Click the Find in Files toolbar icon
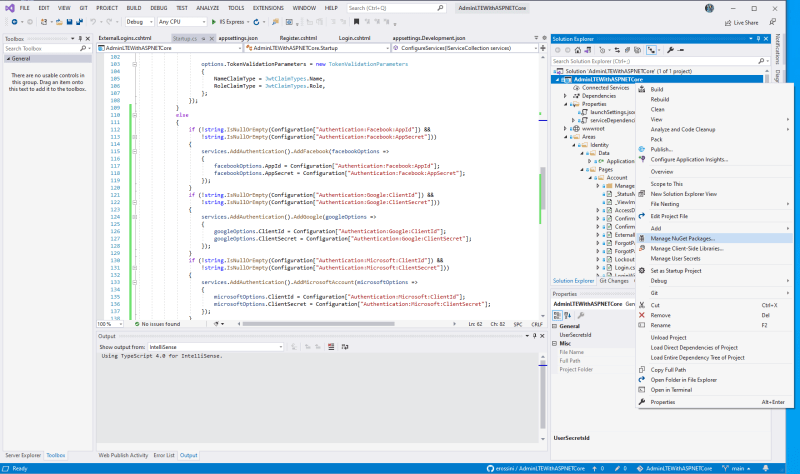The height and width of the screenshot is (474, 800). click(x=275, y=22)
